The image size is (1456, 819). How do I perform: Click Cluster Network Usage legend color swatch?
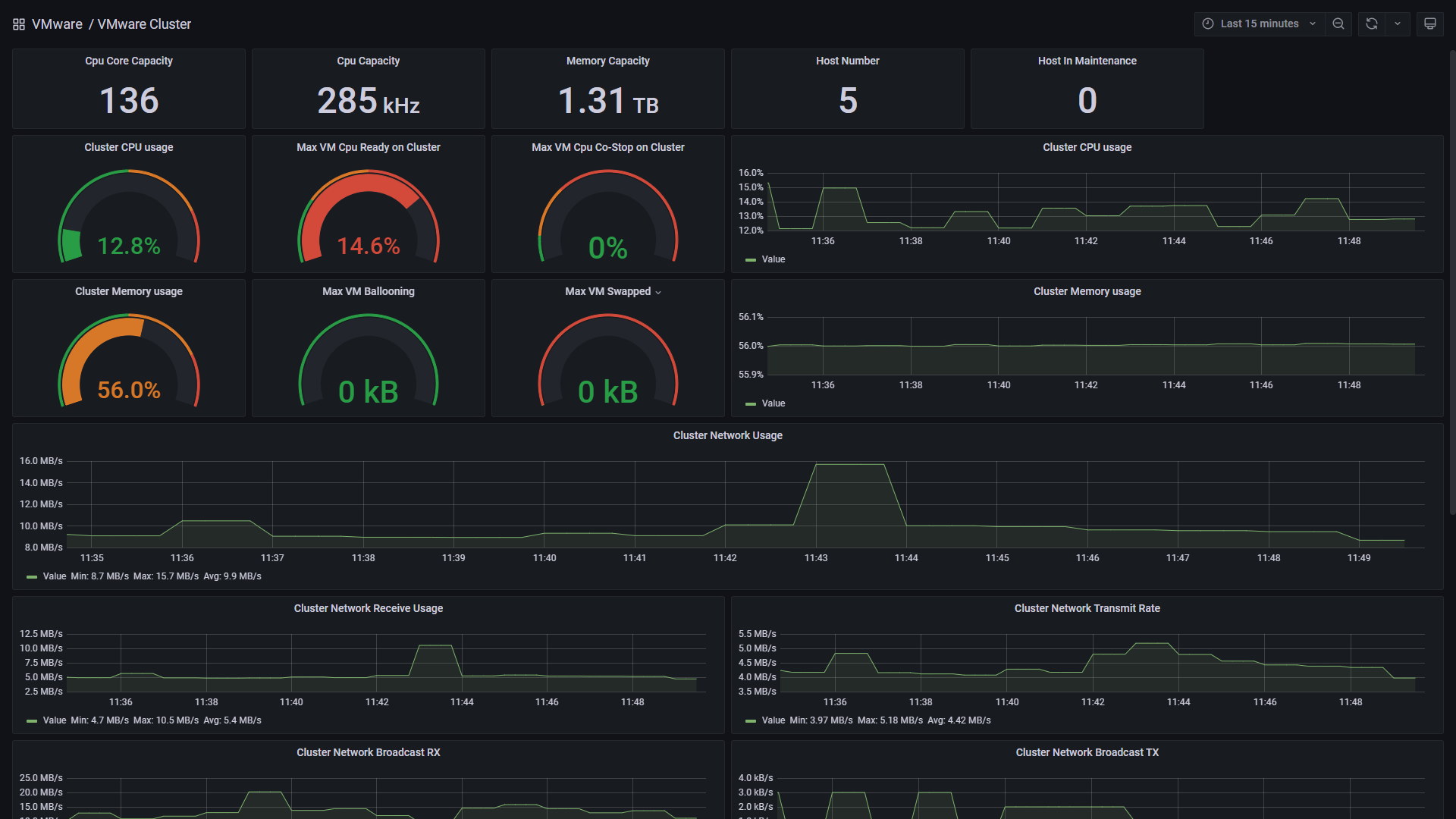click(32, 577)
